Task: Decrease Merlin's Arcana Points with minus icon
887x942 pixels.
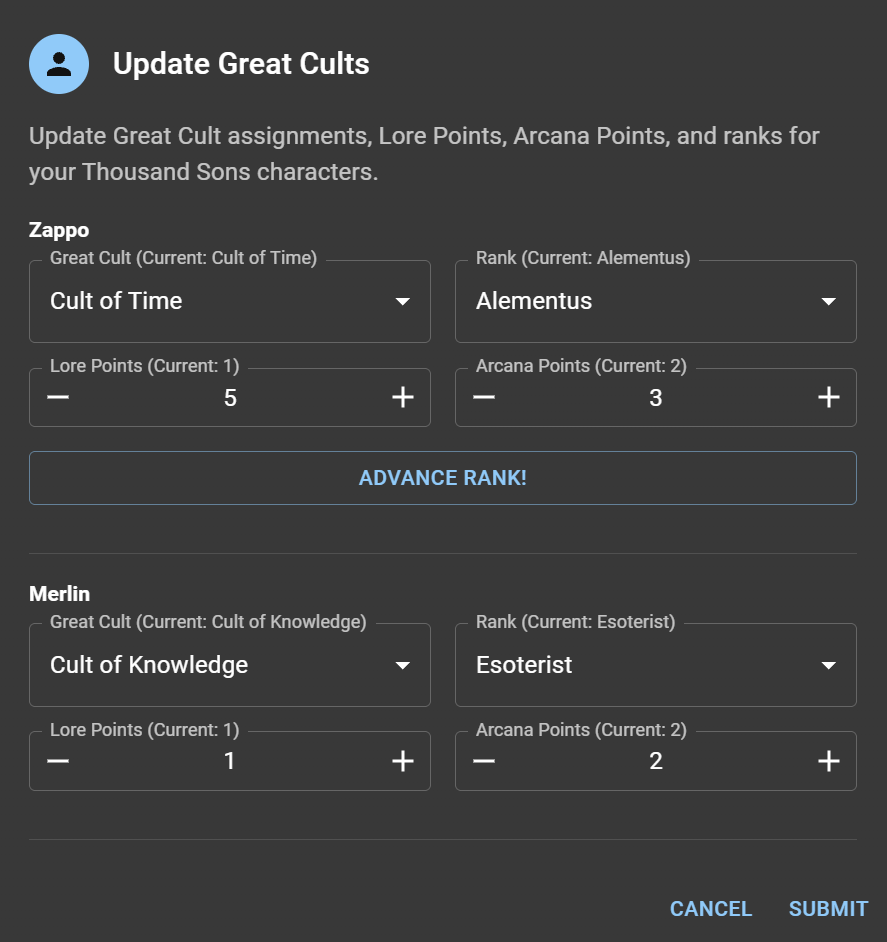Action: pyautogui.click(x=484, y=762)
